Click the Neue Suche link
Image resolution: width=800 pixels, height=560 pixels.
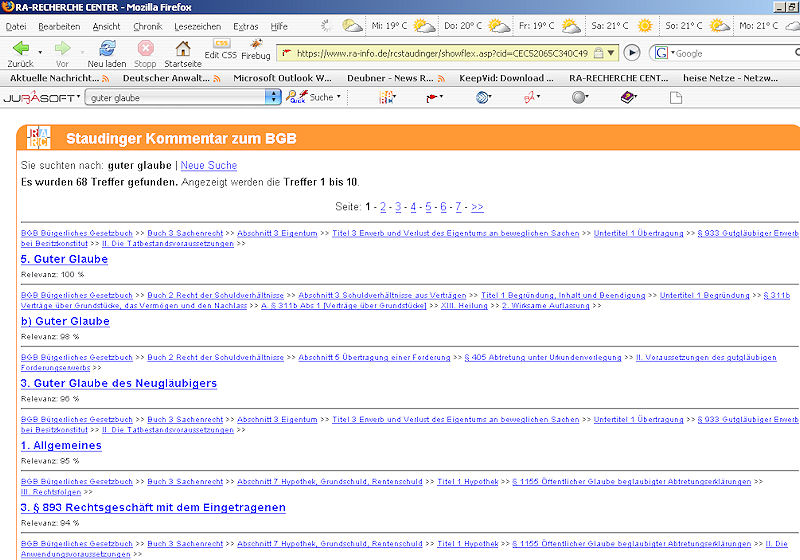click(208, 165)
